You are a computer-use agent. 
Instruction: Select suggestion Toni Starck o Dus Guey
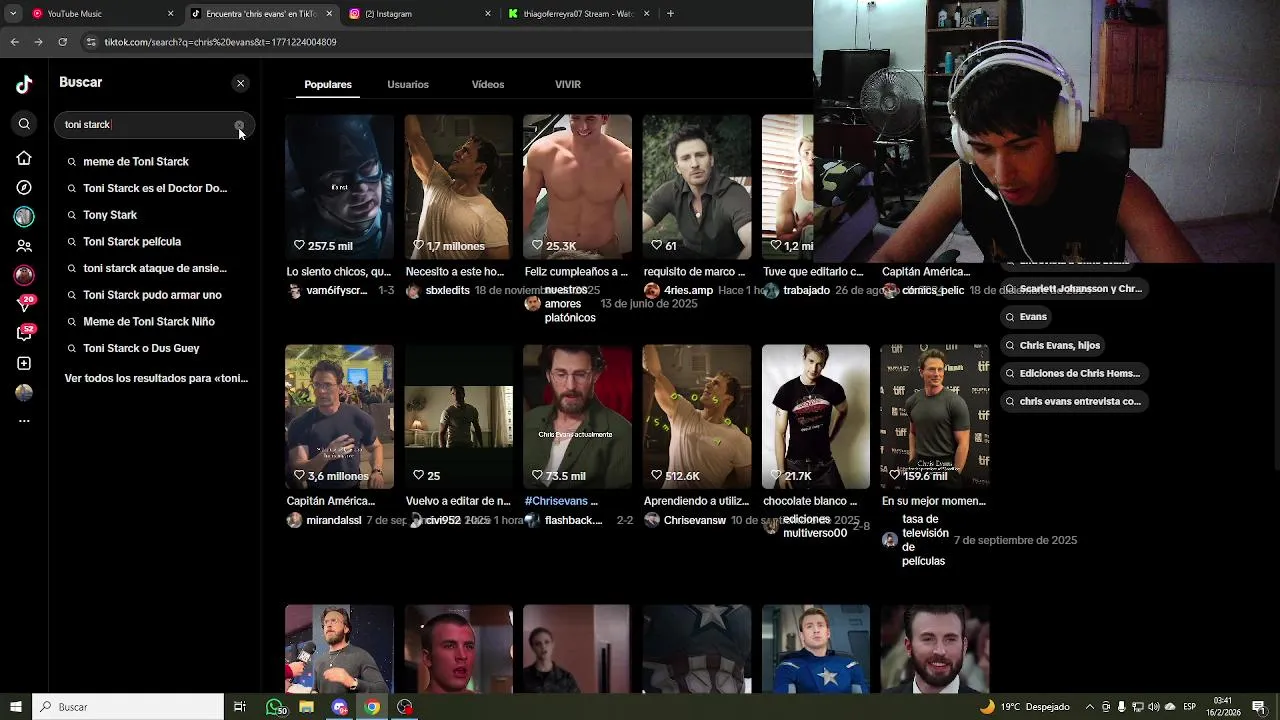click(x=141, y=348)
